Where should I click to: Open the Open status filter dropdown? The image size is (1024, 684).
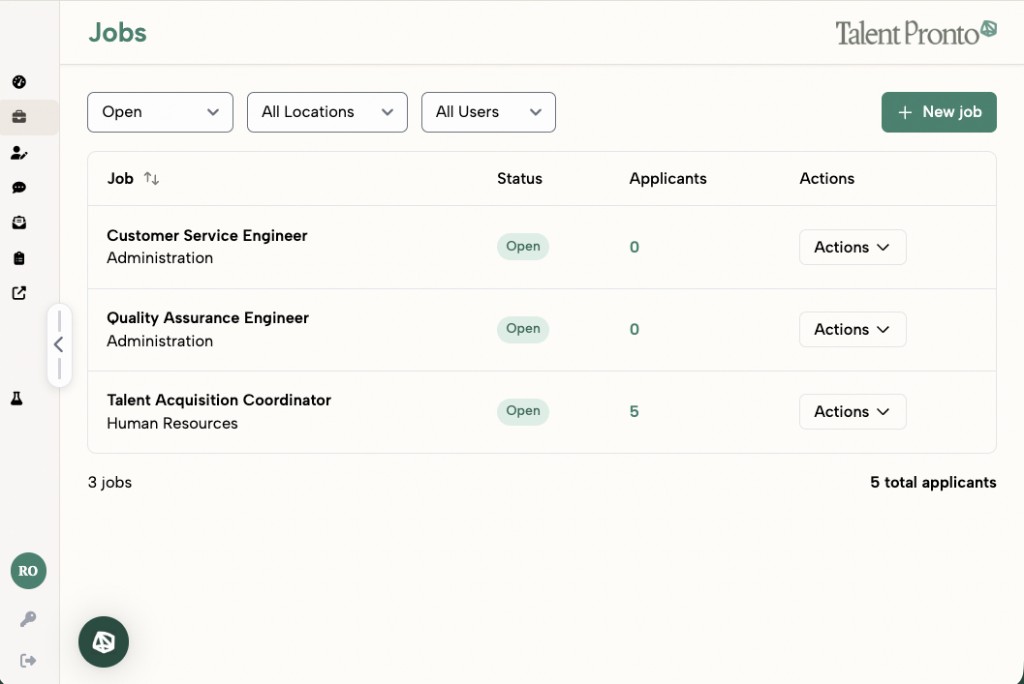coord(160,112)
